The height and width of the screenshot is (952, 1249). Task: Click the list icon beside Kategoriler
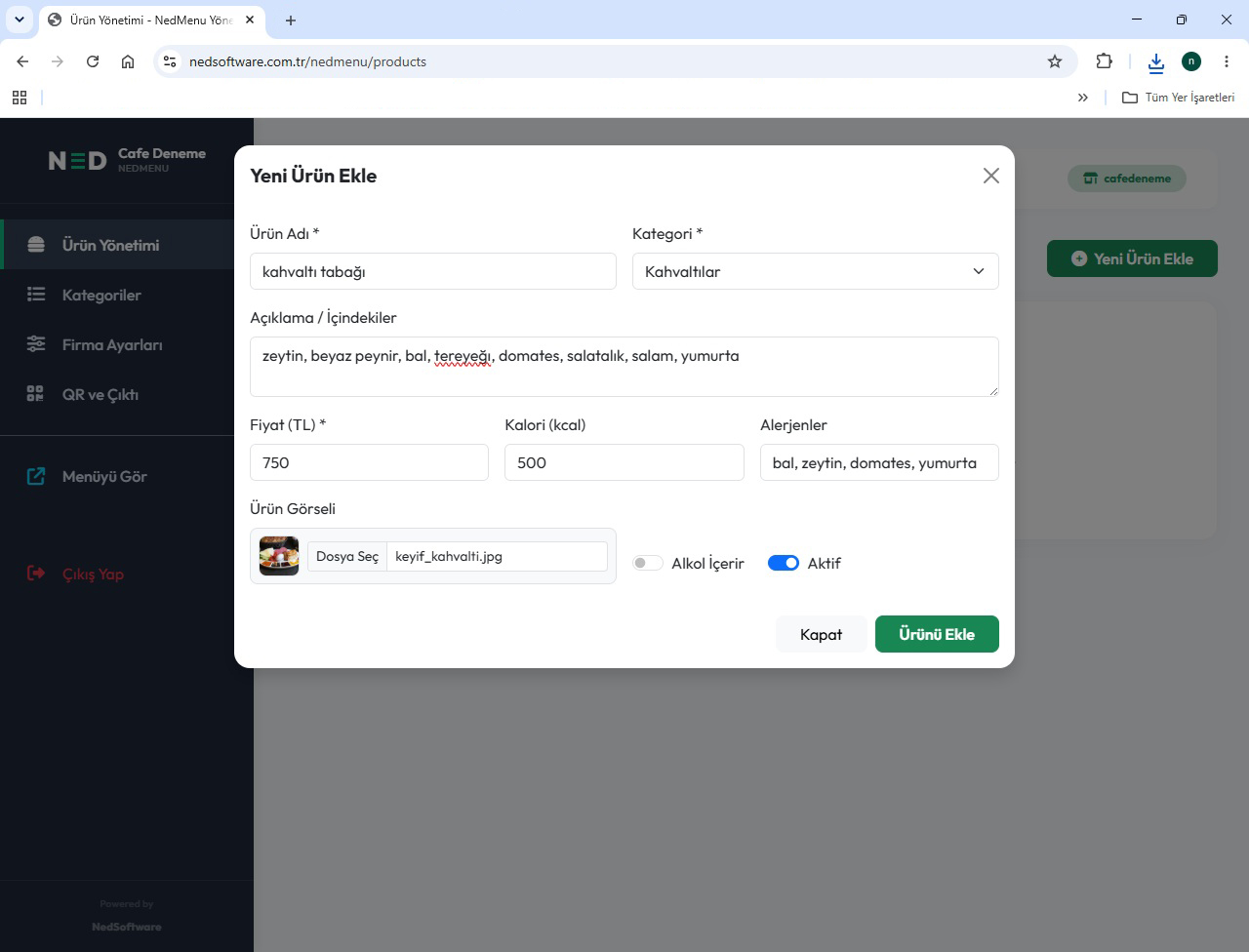pos(36,295)
